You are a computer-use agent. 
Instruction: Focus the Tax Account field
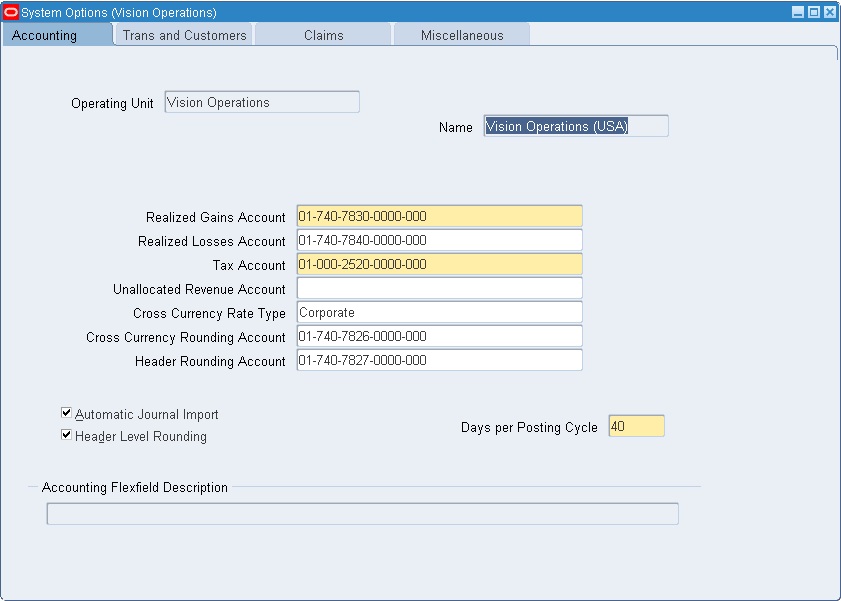439,264
